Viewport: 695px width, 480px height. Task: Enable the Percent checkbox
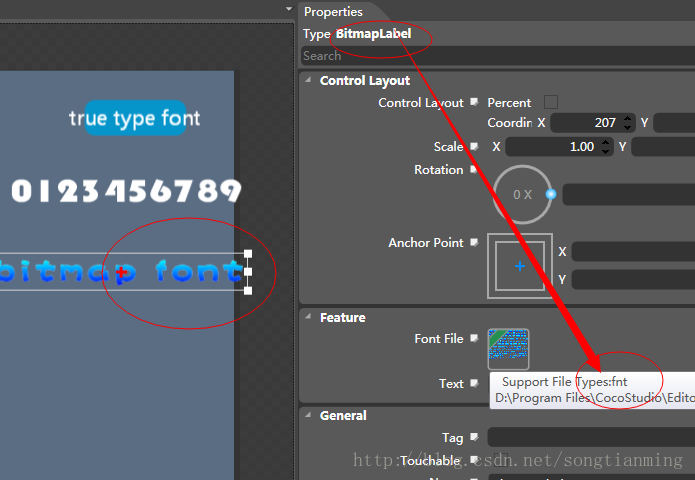click(x=550, y=102)
